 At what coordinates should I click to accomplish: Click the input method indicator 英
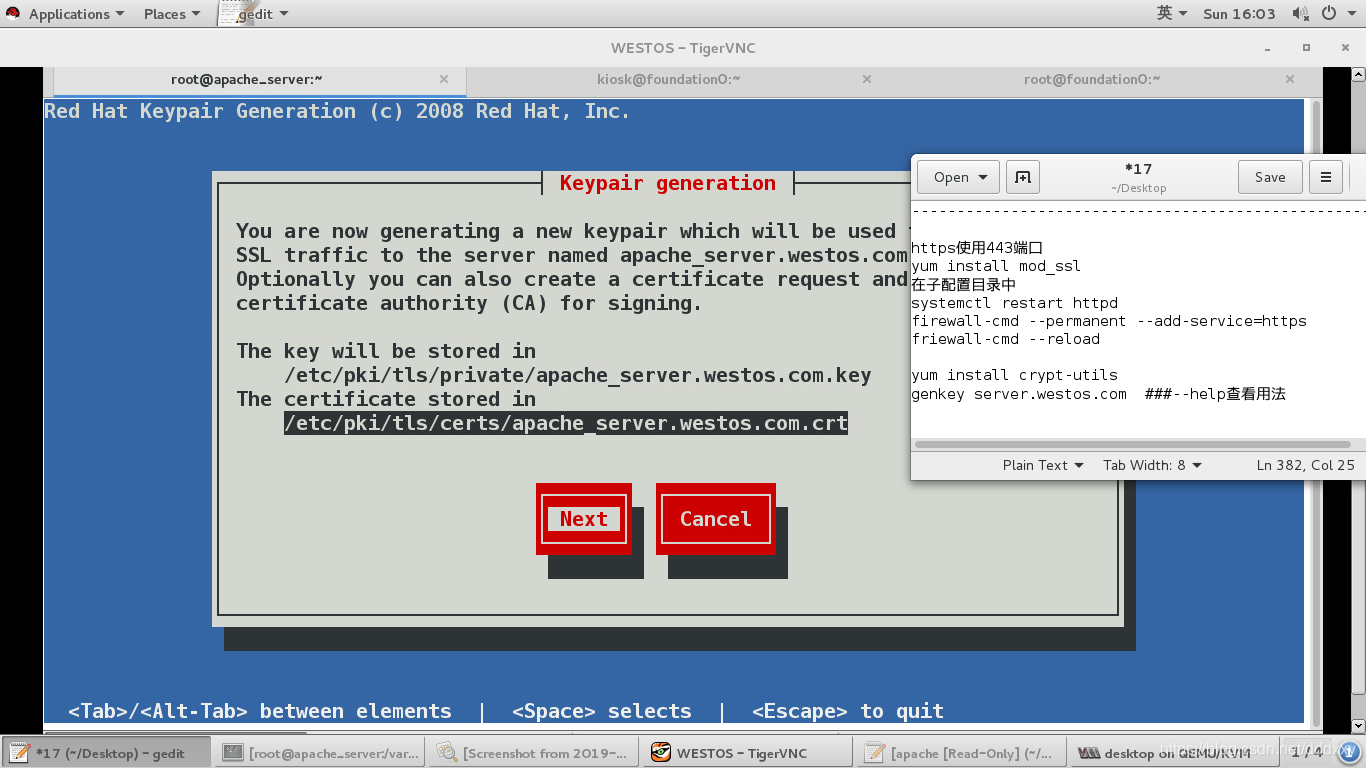tap(1172, 14)
